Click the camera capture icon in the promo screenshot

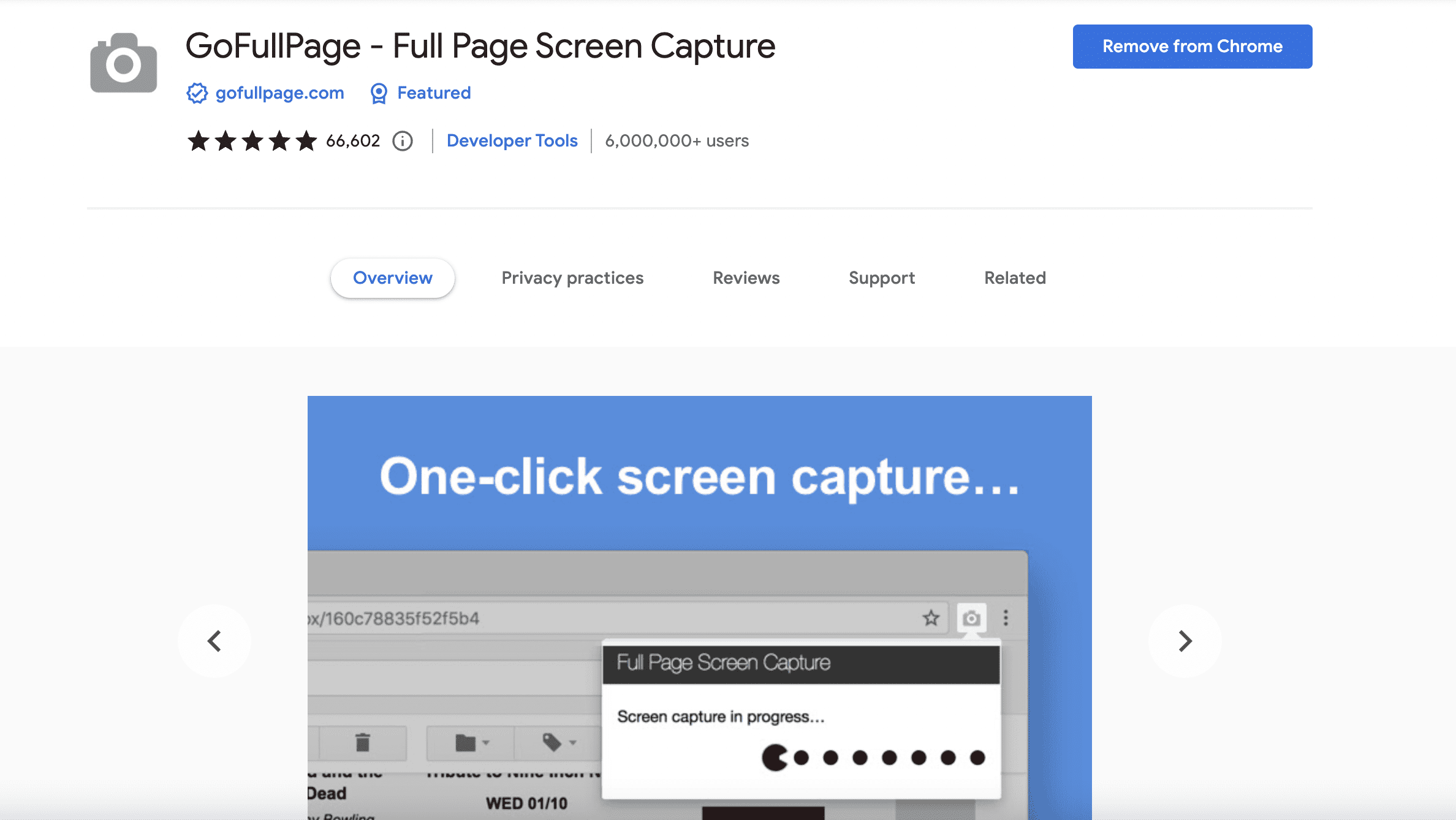(972, 618)
